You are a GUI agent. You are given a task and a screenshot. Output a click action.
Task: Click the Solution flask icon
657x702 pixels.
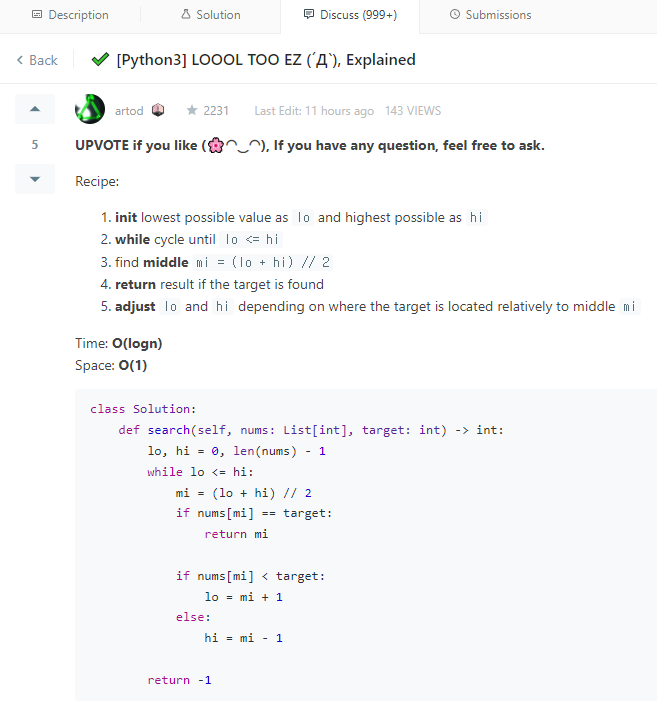pos(185,14)
